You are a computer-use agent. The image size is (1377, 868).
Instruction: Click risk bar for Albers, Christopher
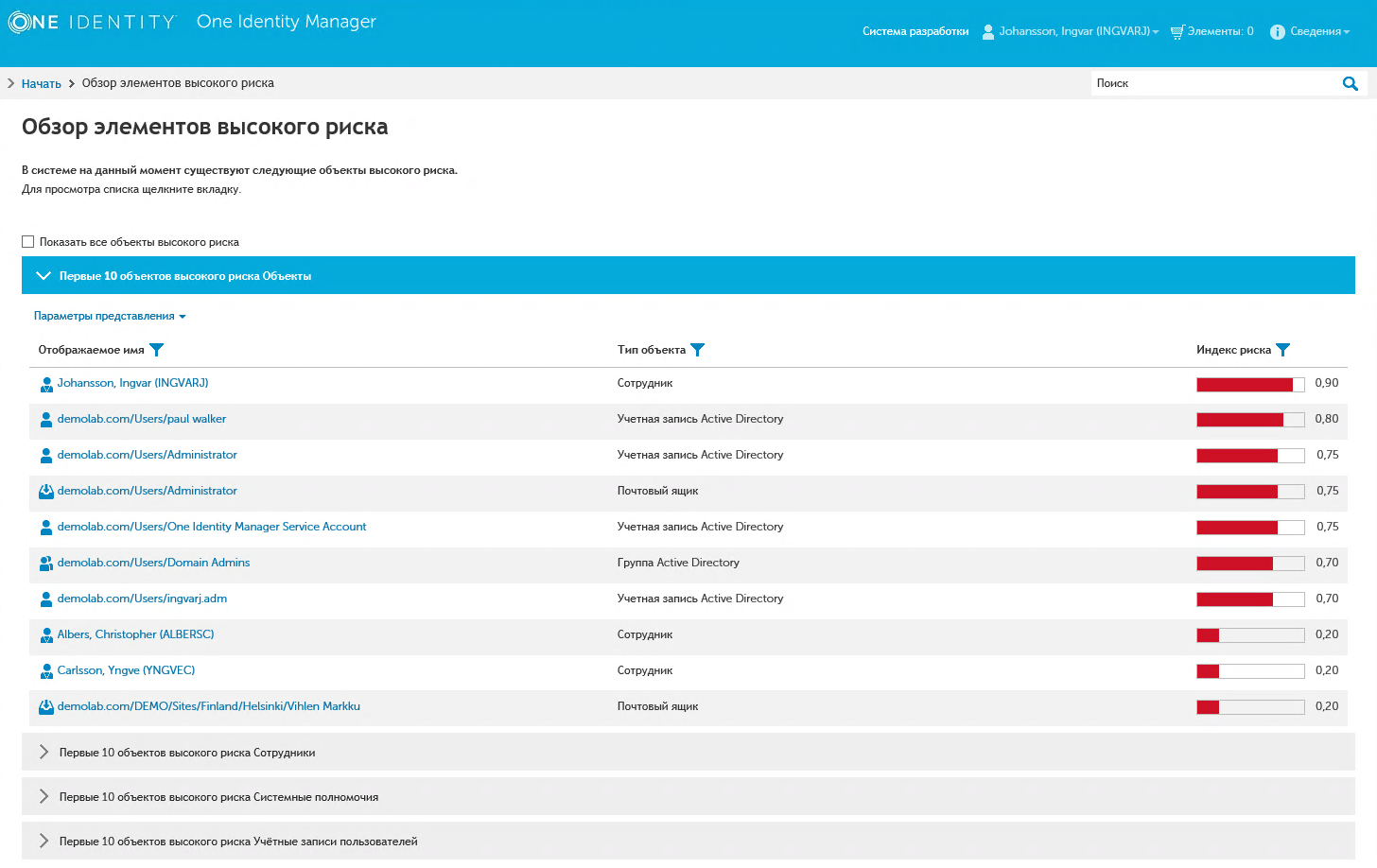1250,635
